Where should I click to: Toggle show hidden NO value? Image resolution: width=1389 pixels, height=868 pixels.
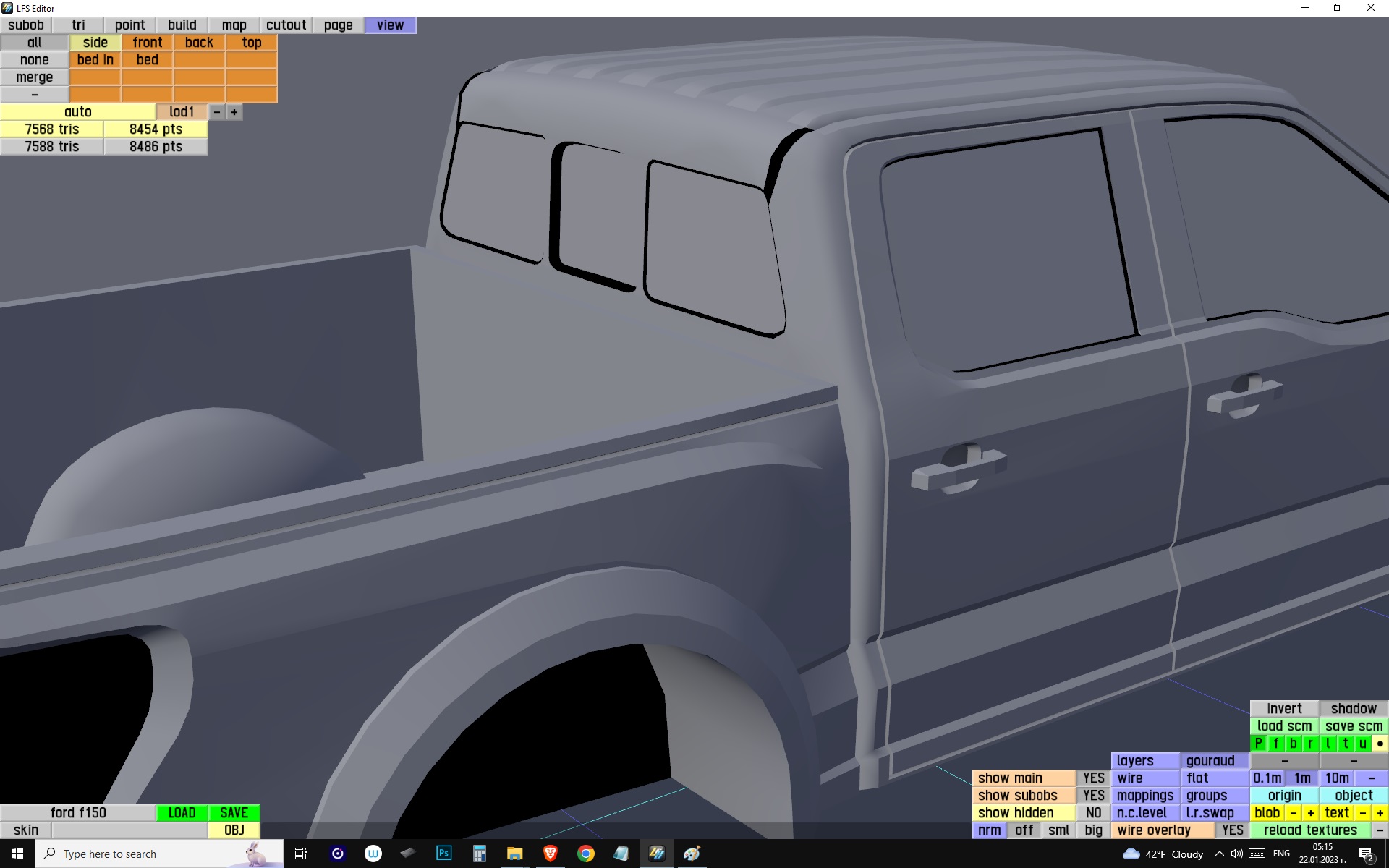tap(1093, 812)
